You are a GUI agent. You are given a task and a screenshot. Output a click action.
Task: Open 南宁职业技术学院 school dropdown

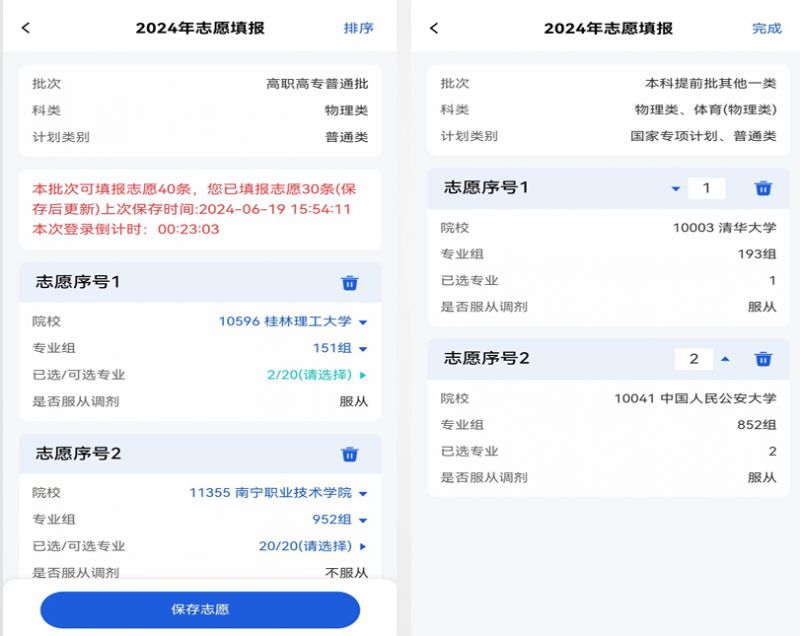click(279, 493)
